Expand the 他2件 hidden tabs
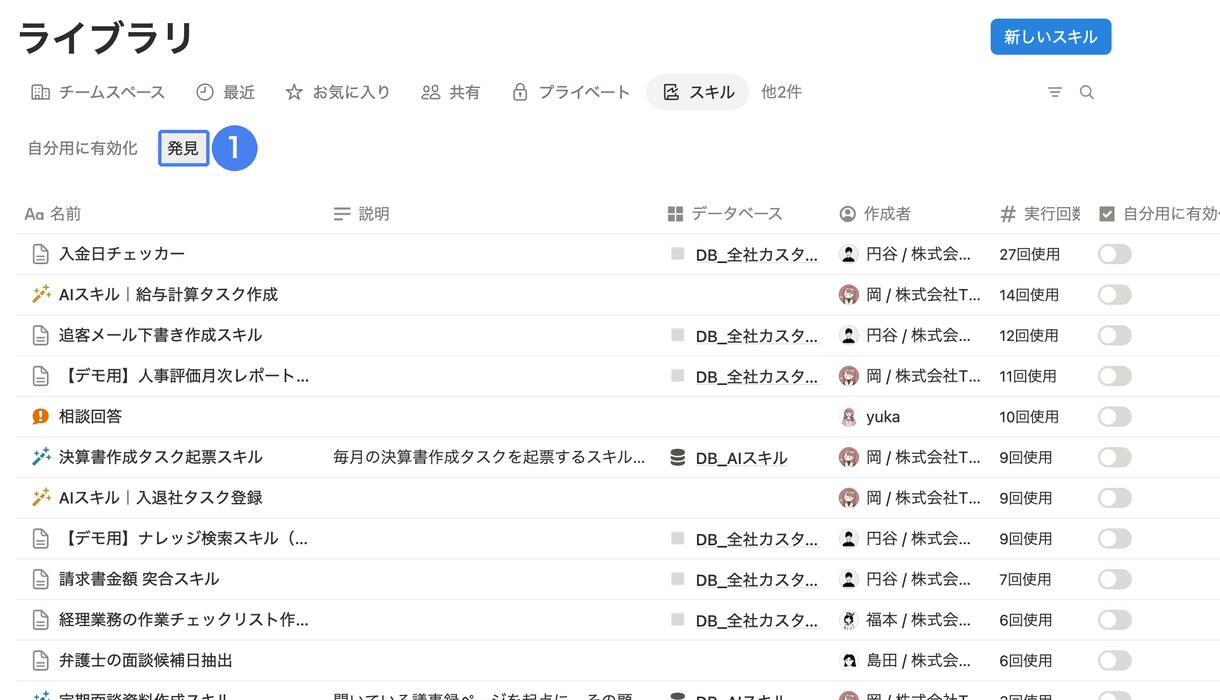1220x700 pixels. [781, 92]
